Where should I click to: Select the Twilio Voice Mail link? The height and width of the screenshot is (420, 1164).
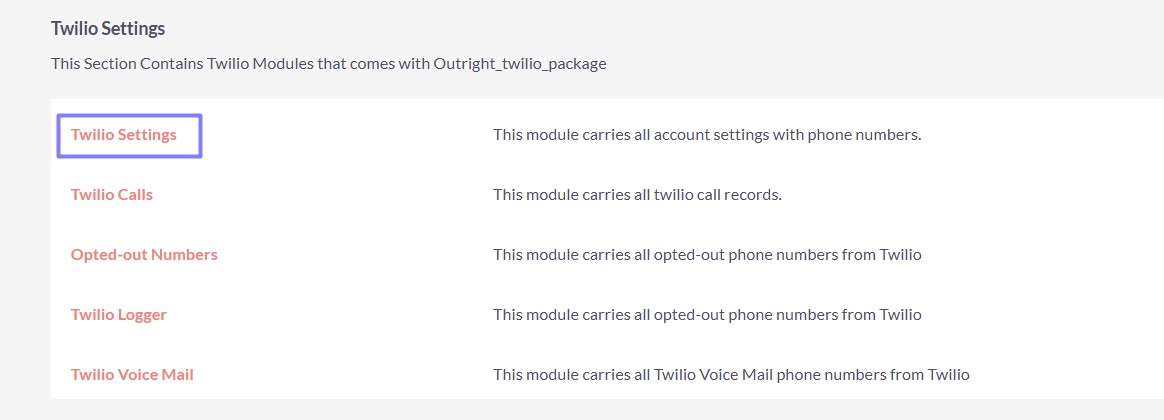[x=132, y=375]
